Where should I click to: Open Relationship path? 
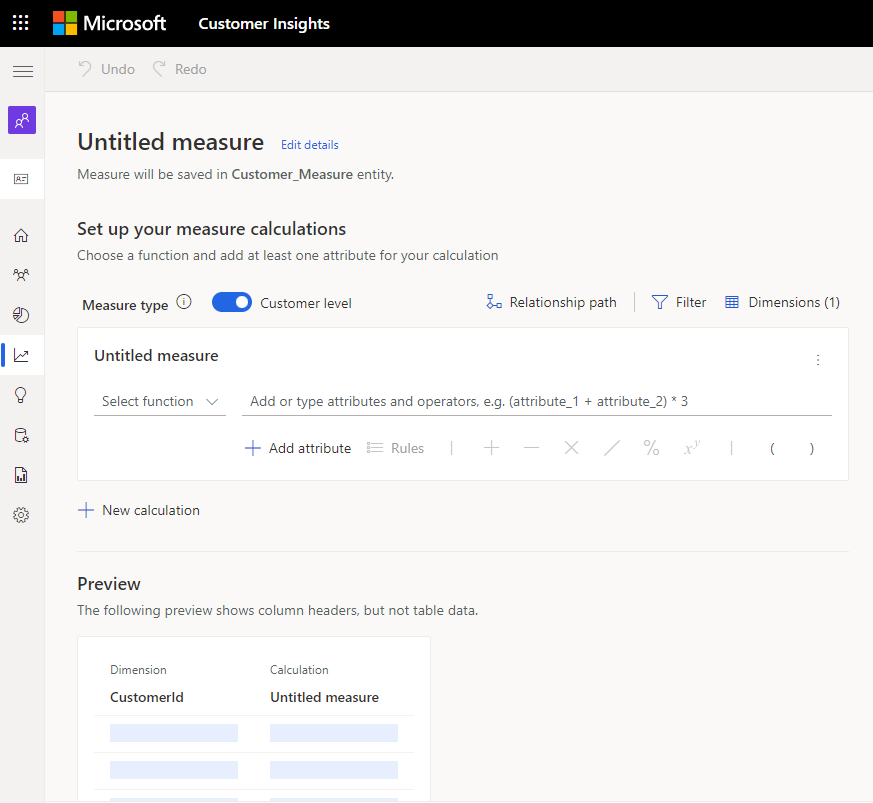551,302
